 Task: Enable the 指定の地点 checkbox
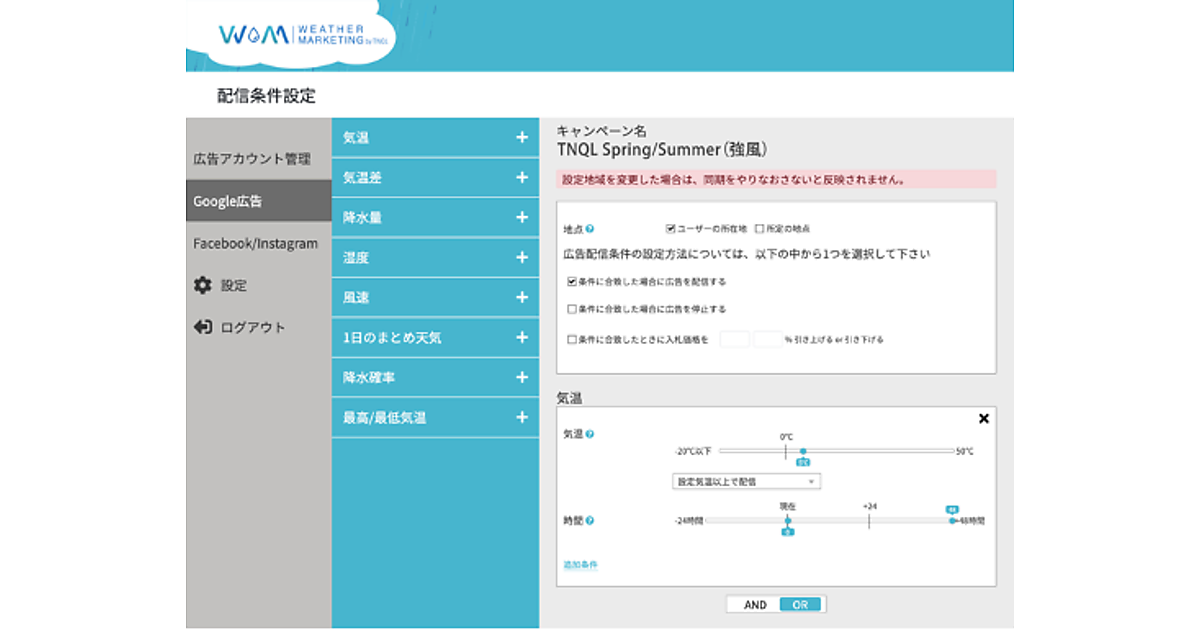click(x=759, y=229)
